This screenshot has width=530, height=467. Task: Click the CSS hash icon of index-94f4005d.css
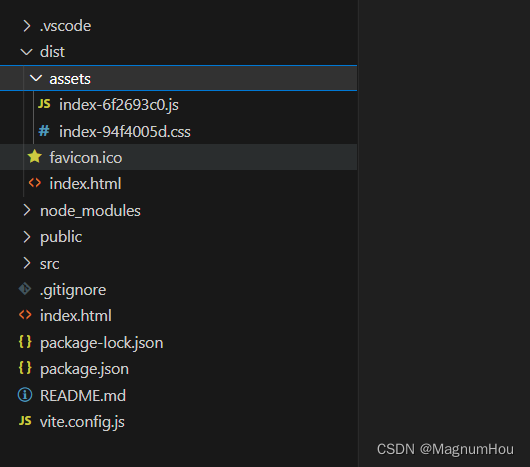(44, 130)
